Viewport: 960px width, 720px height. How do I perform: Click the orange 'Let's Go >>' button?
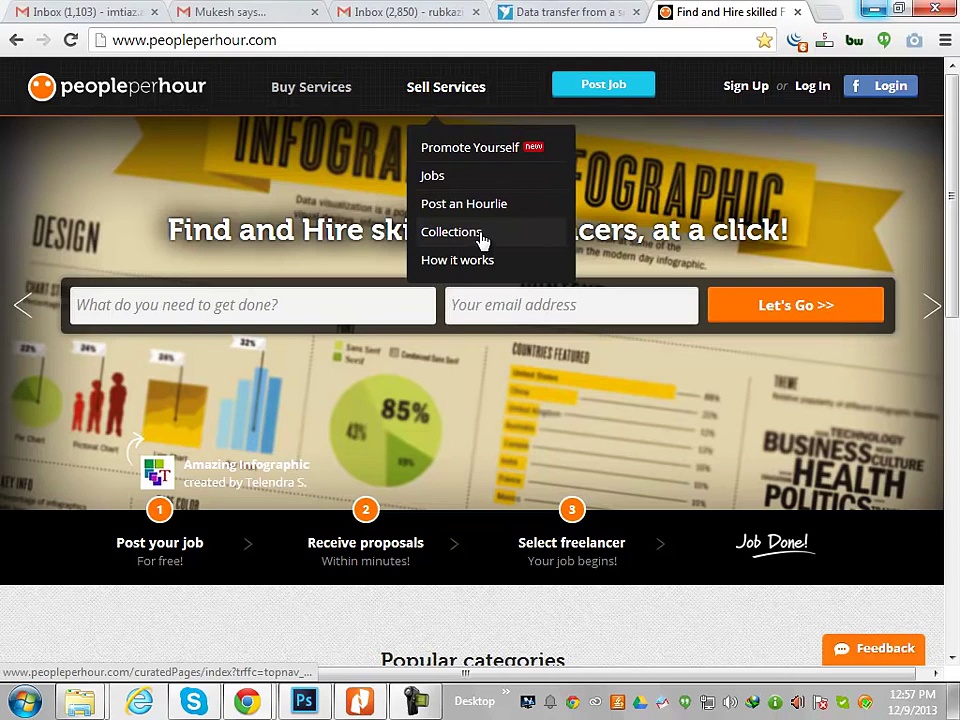(795, 305)
